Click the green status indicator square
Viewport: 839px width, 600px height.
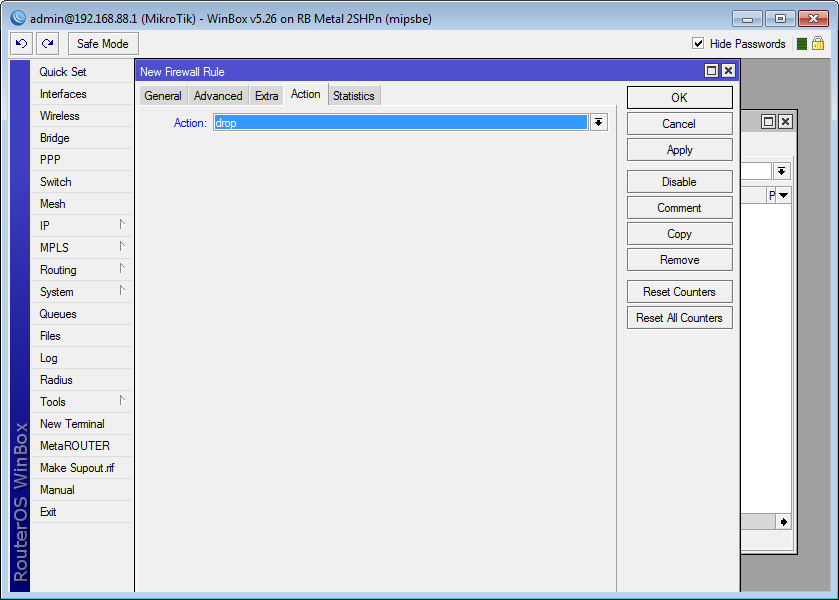pos(802,44)
